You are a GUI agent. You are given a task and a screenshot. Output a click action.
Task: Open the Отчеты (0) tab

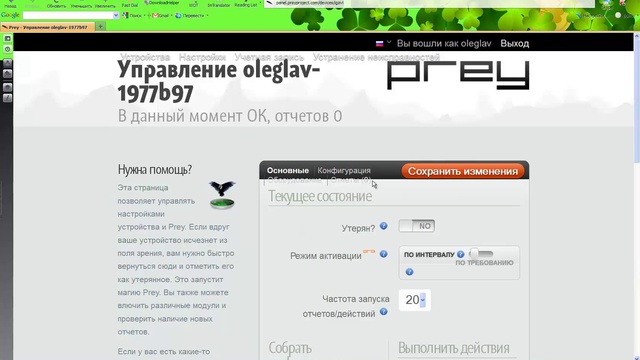coord(351,180)
